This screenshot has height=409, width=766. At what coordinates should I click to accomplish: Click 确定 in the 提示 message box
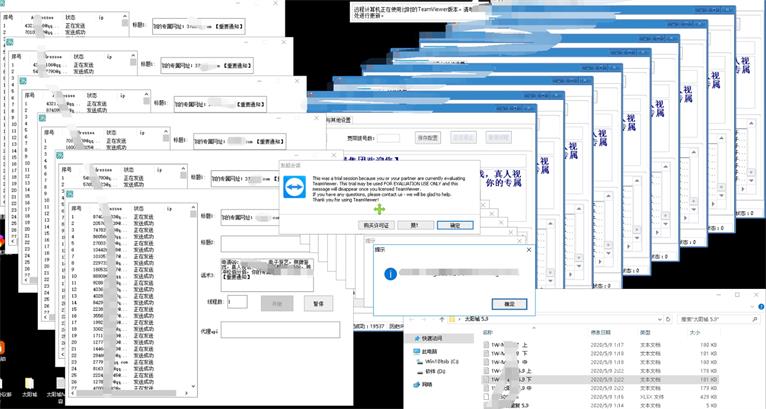click(508, 302)
